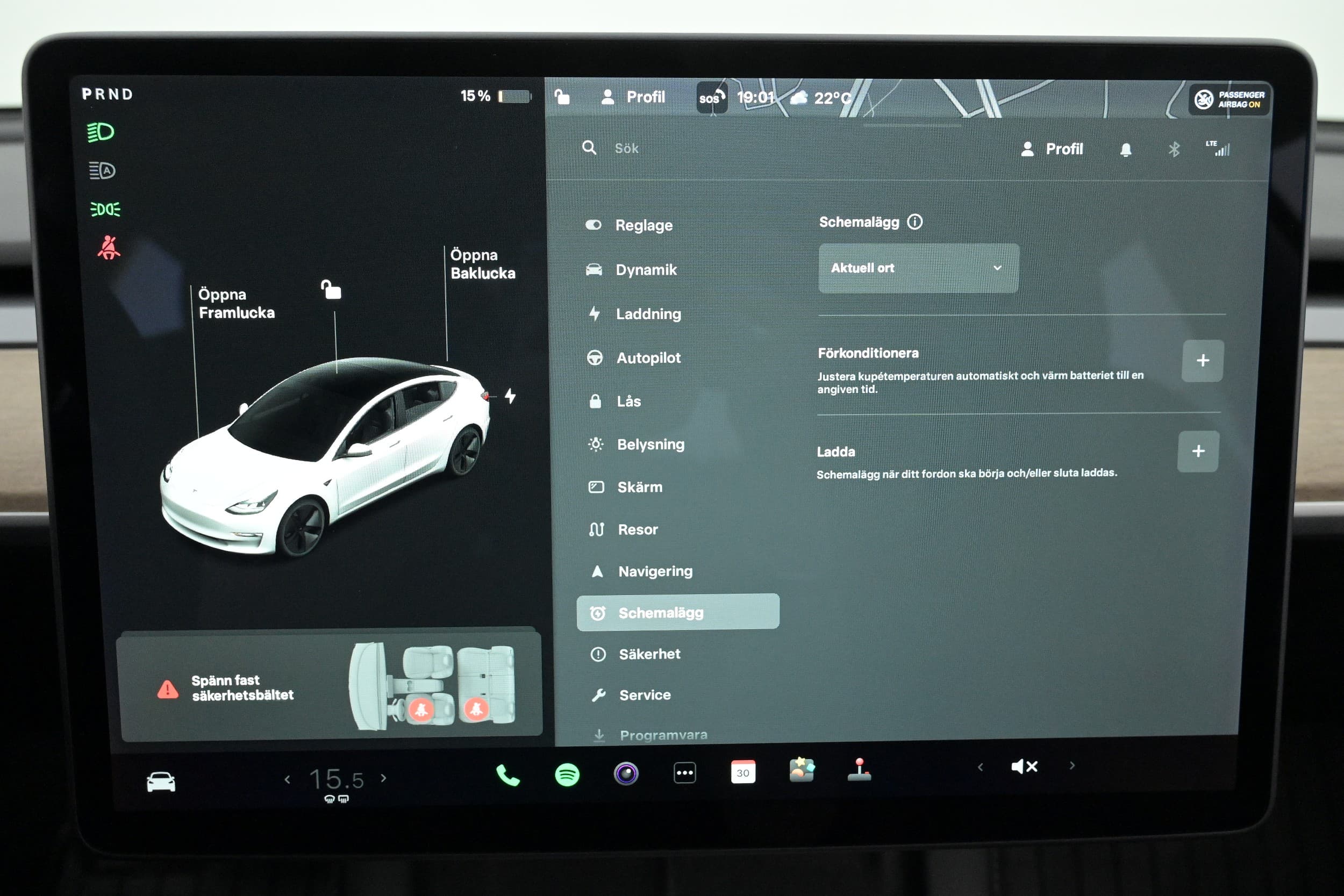Open the three-dots app launcher
The width and height of the screenshot is (1344, 896).
coord(684,773)
